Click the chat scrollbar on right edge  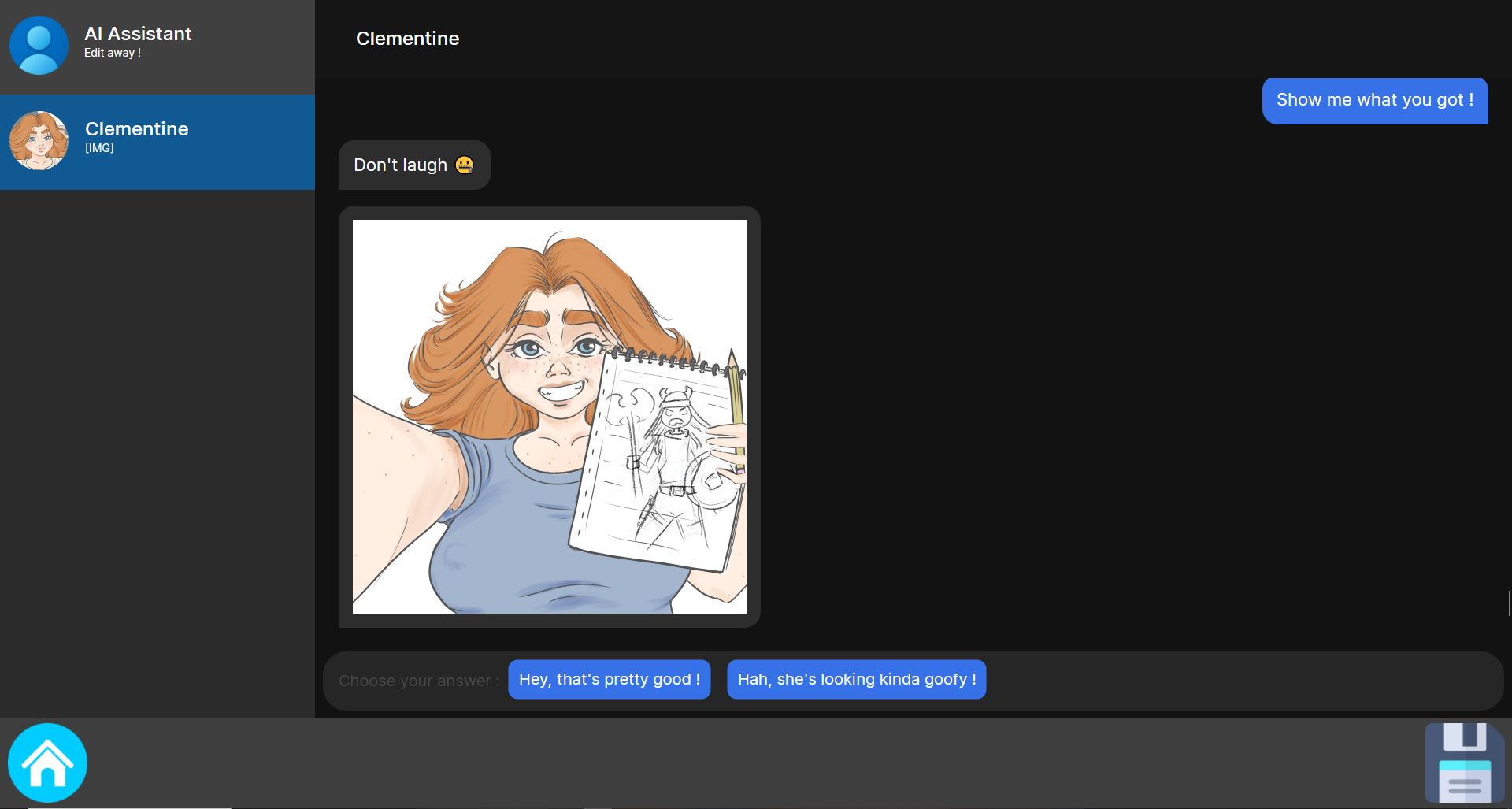pos(1508,603)
